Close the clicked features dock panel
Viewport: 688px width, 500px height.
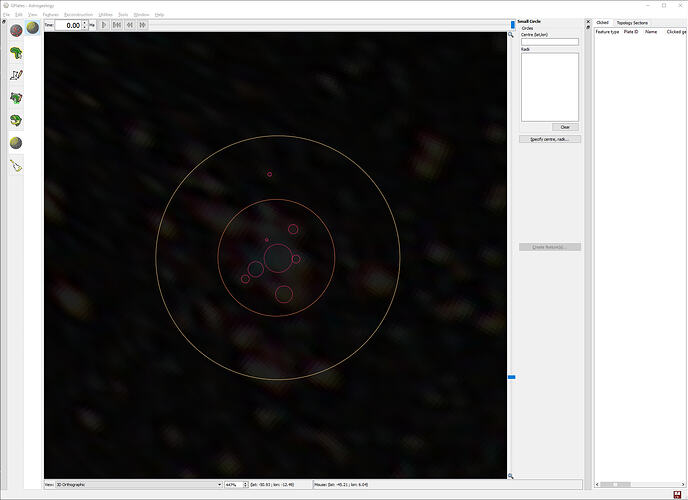tap(588, 21)
